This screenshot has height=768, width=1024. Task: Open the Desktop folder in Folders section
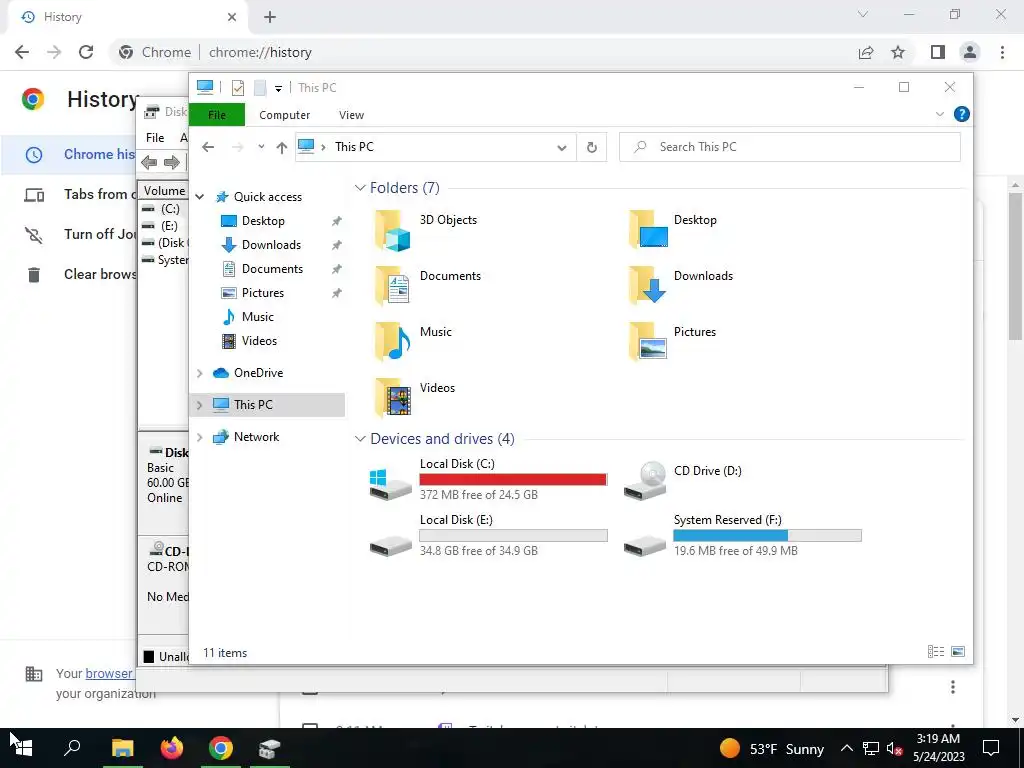point(648,230)
